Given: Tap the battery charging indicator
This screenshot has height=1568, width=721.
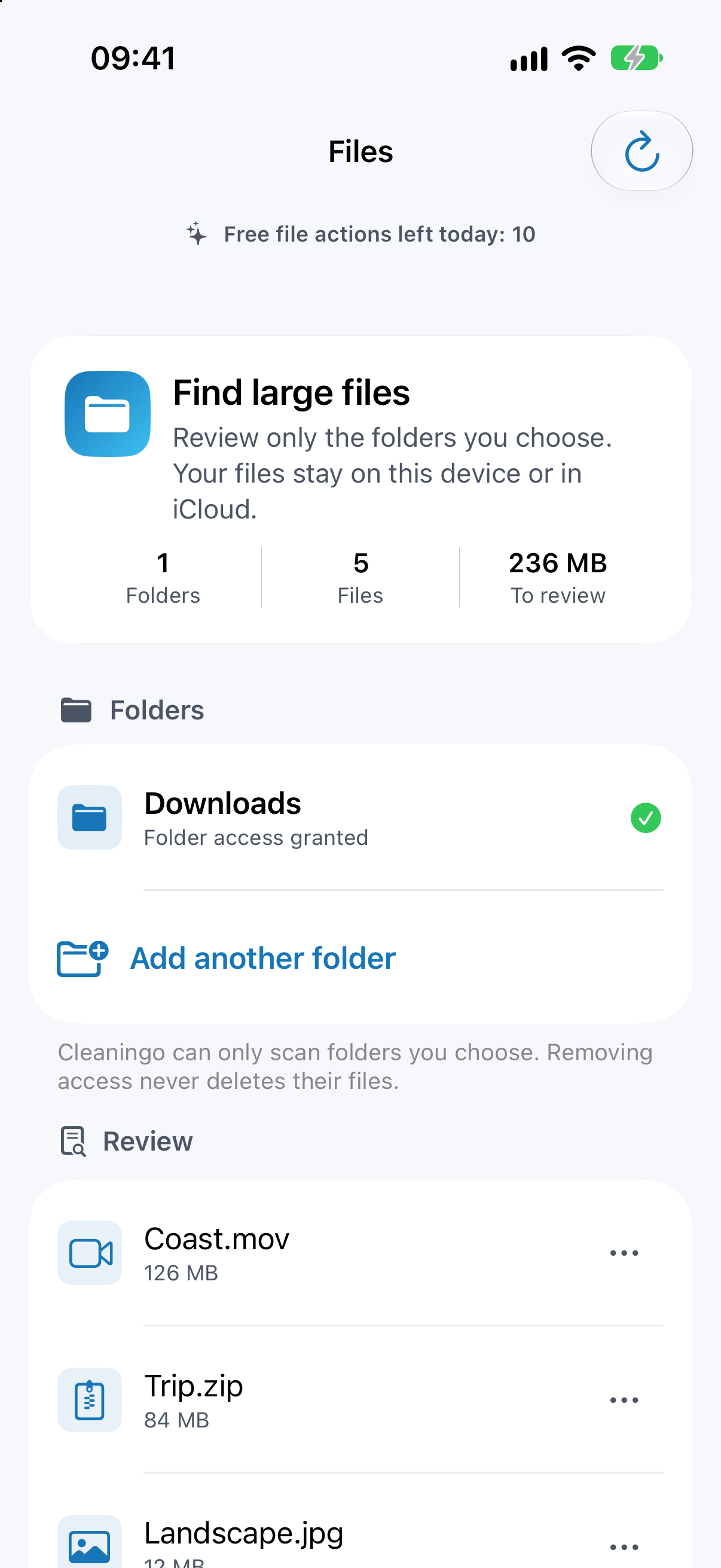Looking at the screenshot, I should pos(637,59).
